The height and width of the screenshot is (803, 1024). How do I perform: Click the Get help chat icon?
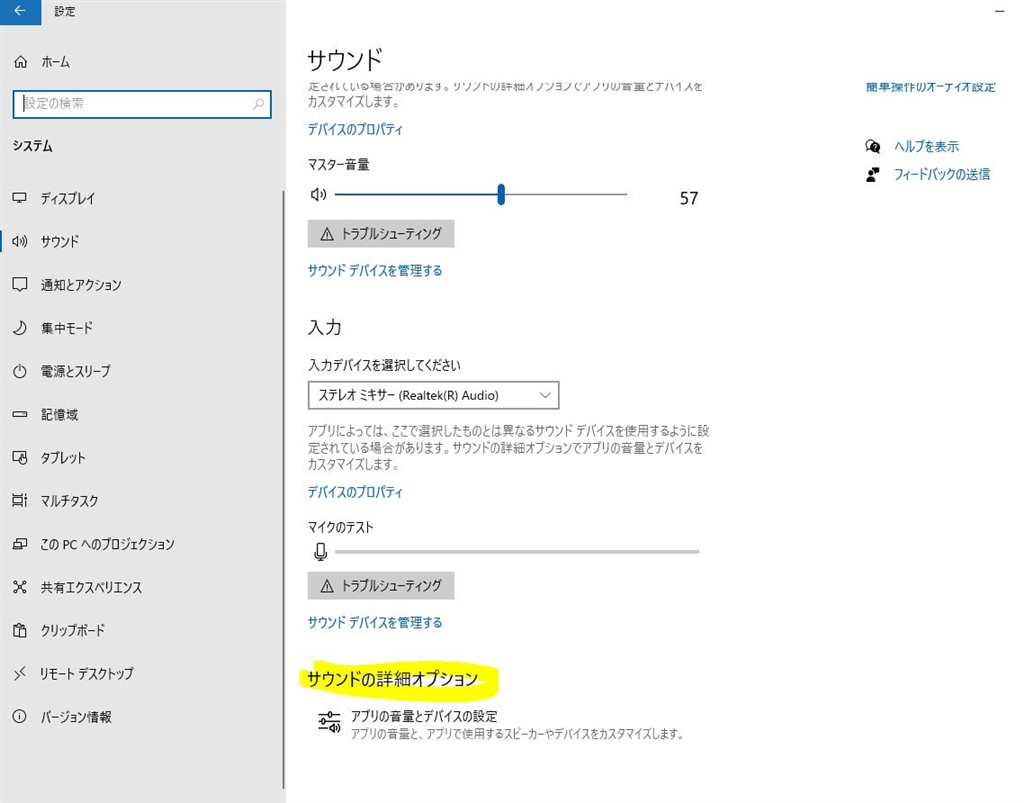point(872,146)
